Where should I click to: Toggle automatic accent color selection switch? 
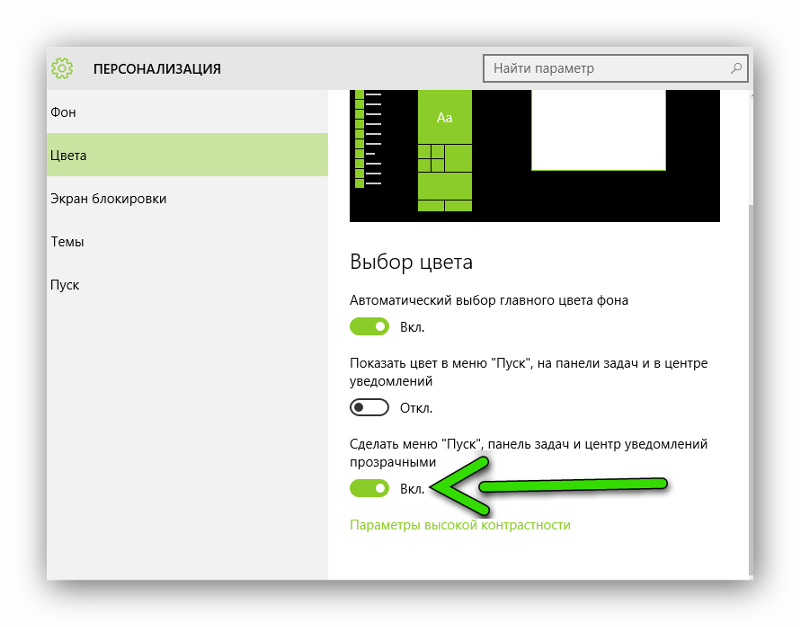[369, 327]
